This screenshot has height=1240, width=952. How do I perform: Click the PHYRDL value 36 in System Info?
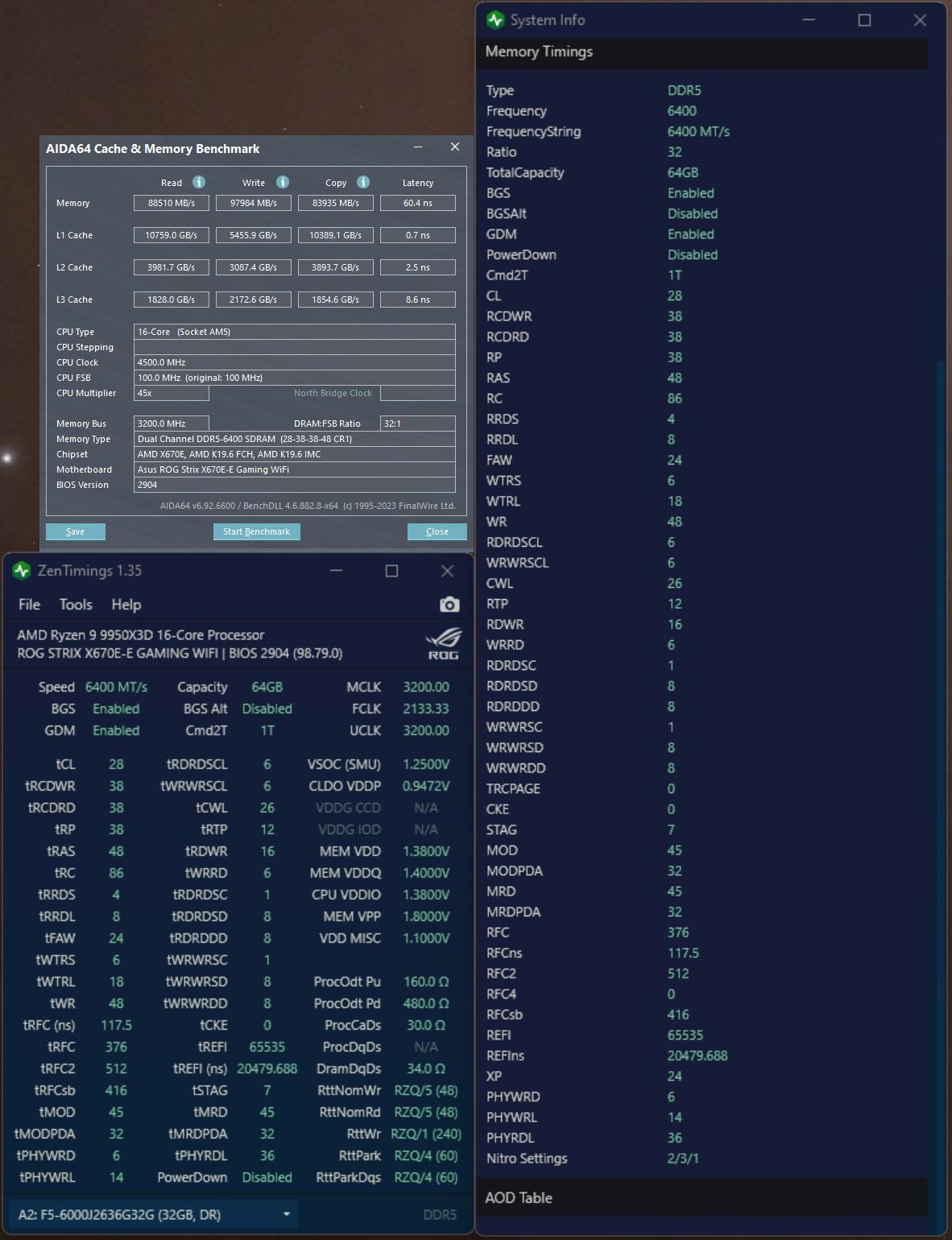[x=675, y=1138]
